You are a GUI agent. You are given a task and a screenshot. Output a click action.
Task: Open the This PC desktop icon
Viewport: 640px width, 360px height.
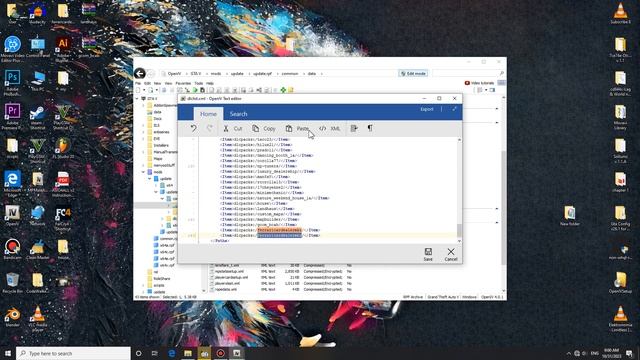pos(37,81)
